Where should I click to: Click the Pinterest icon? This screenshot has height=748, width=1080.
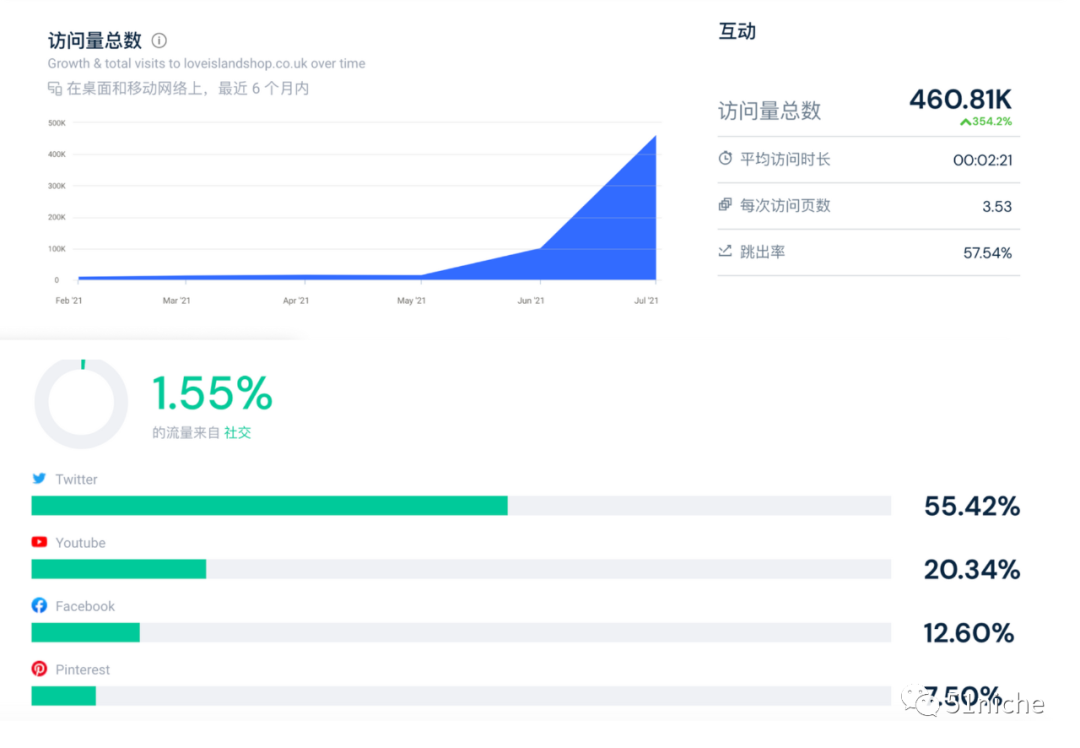[39, 669]
